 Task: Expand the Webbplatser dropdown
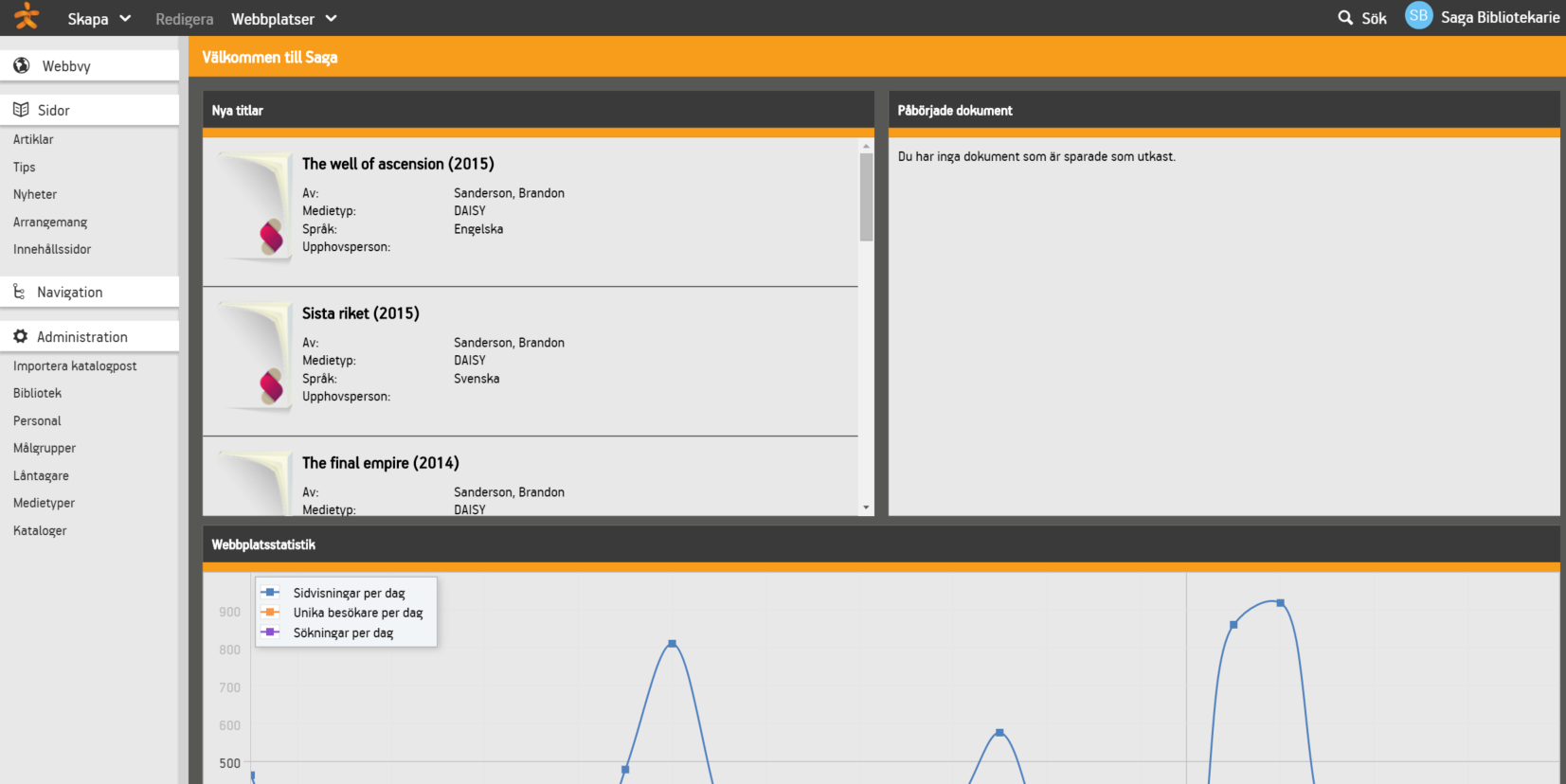coord(284,19)
